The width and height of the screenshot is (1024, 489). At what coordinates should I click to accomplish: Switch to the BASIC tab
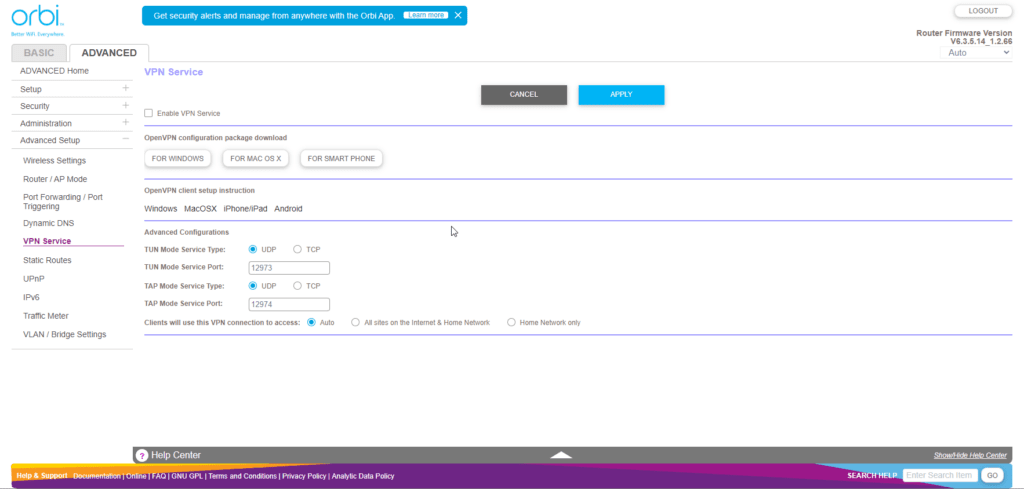tap(39, 53)
